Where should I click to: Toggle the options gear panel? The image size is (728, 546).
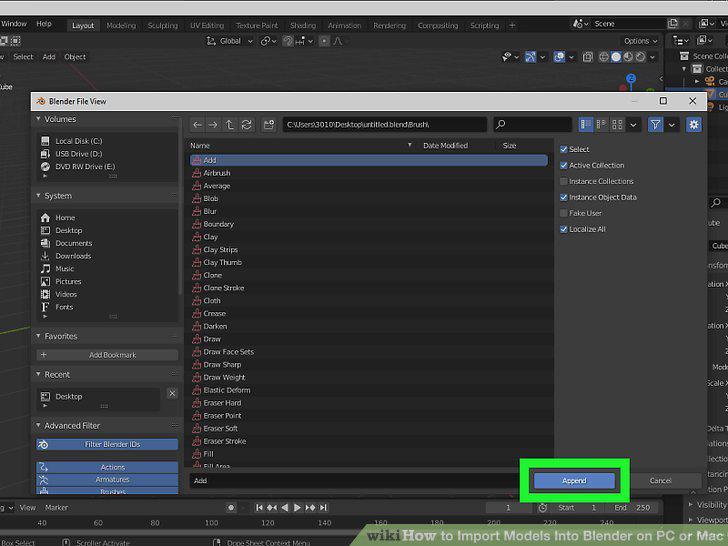(694, 124)
